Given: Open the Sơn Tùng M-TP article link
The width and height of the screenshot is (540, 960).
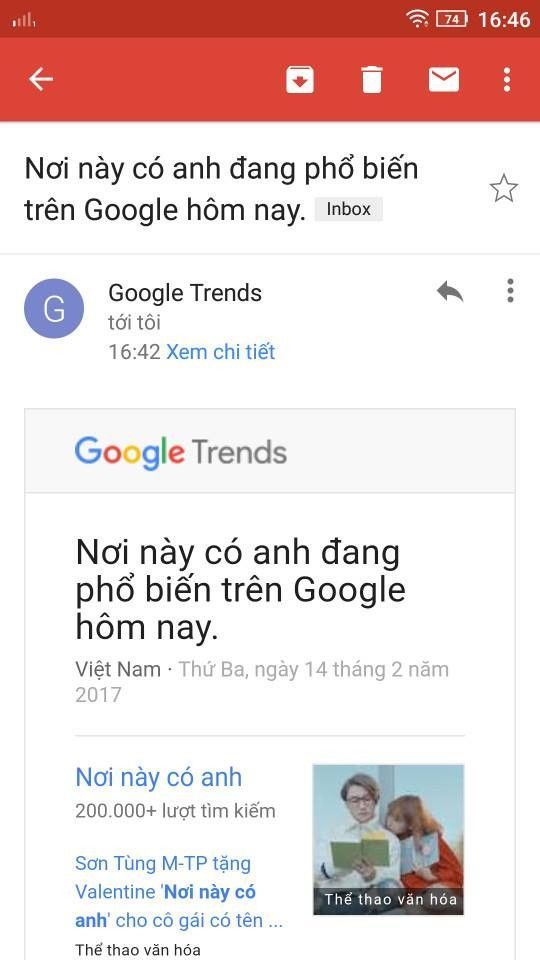Looking at the screenshot, I should tap(179, 892).
